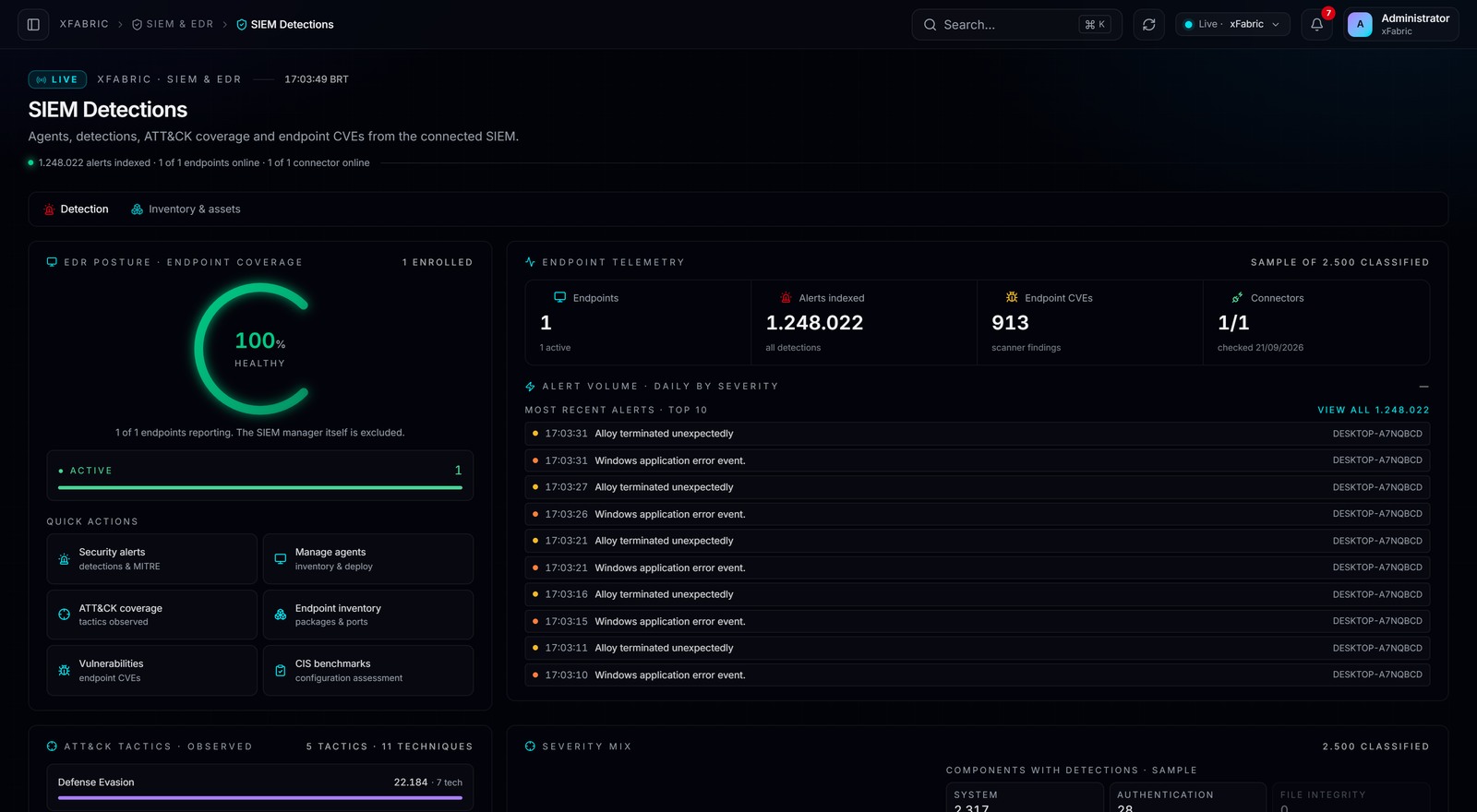The height and width of the screenshot is (812, 1477).
Task: Open Vulnerabilities quick action
Action: point(151,671)
